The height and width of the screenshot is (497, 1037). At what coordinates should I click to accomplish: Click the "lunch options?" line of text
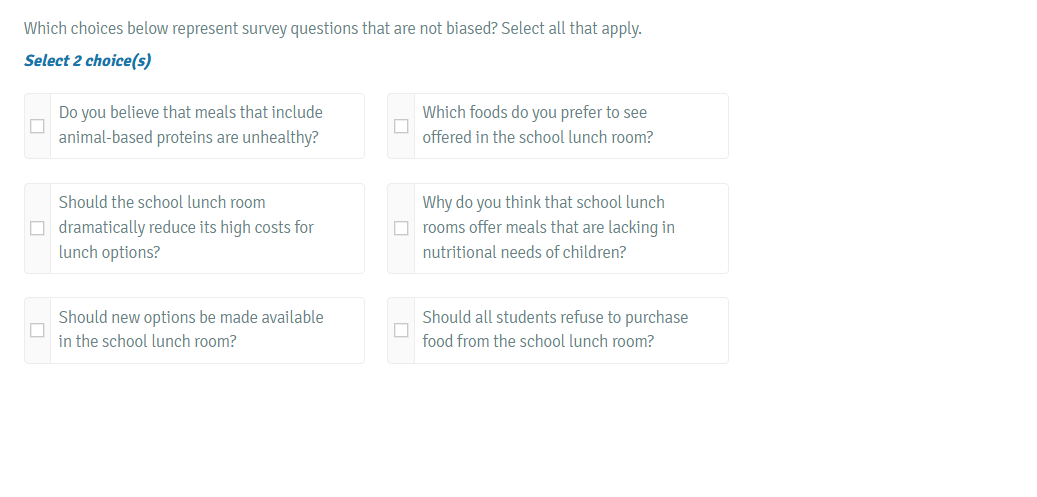coord(109,253)
